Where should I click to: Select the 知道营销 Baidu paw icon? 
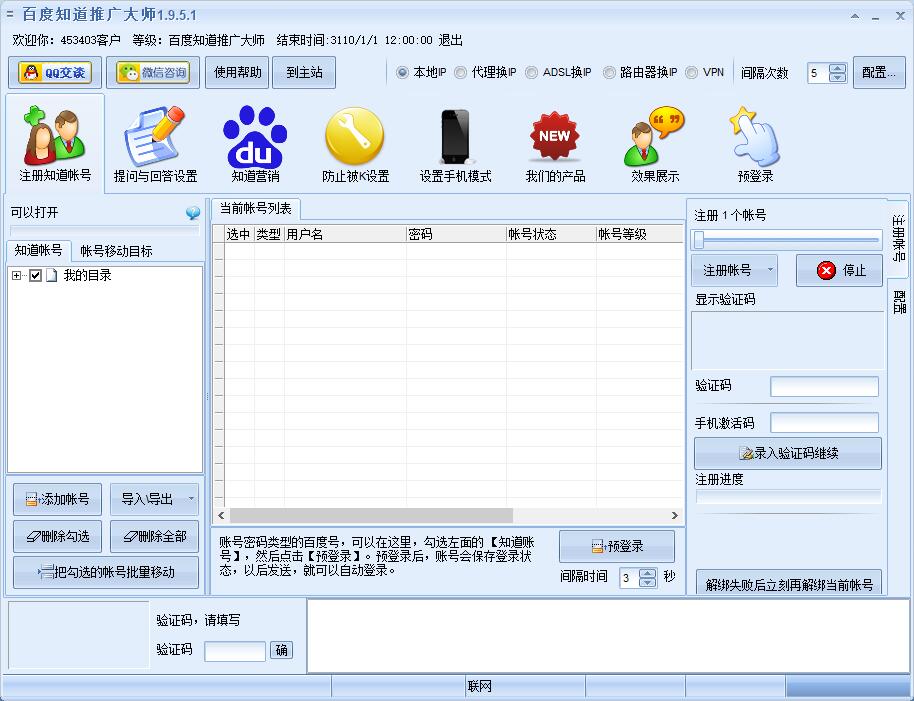(255, 143)
